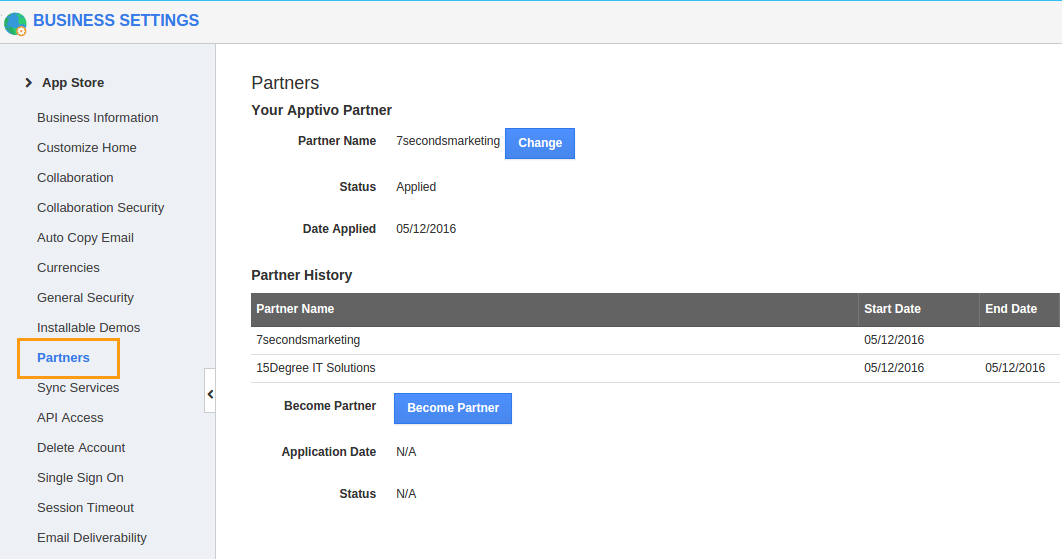Screen dimensions: 1062x559
Task: Click the Date Applied value 05/12/2016
Action: 426,229
